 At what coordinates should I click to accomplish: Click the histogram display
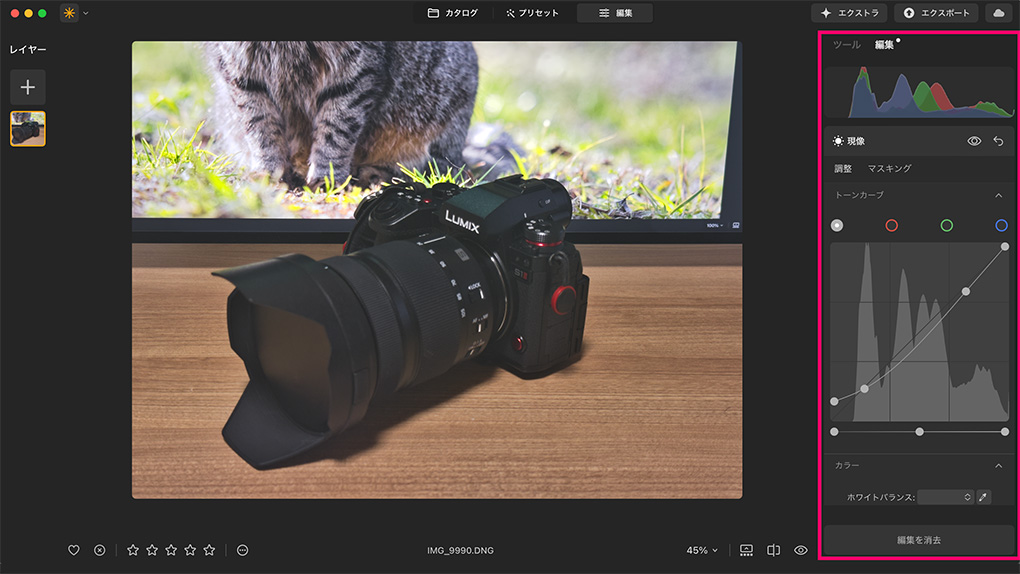coord(919,92)
